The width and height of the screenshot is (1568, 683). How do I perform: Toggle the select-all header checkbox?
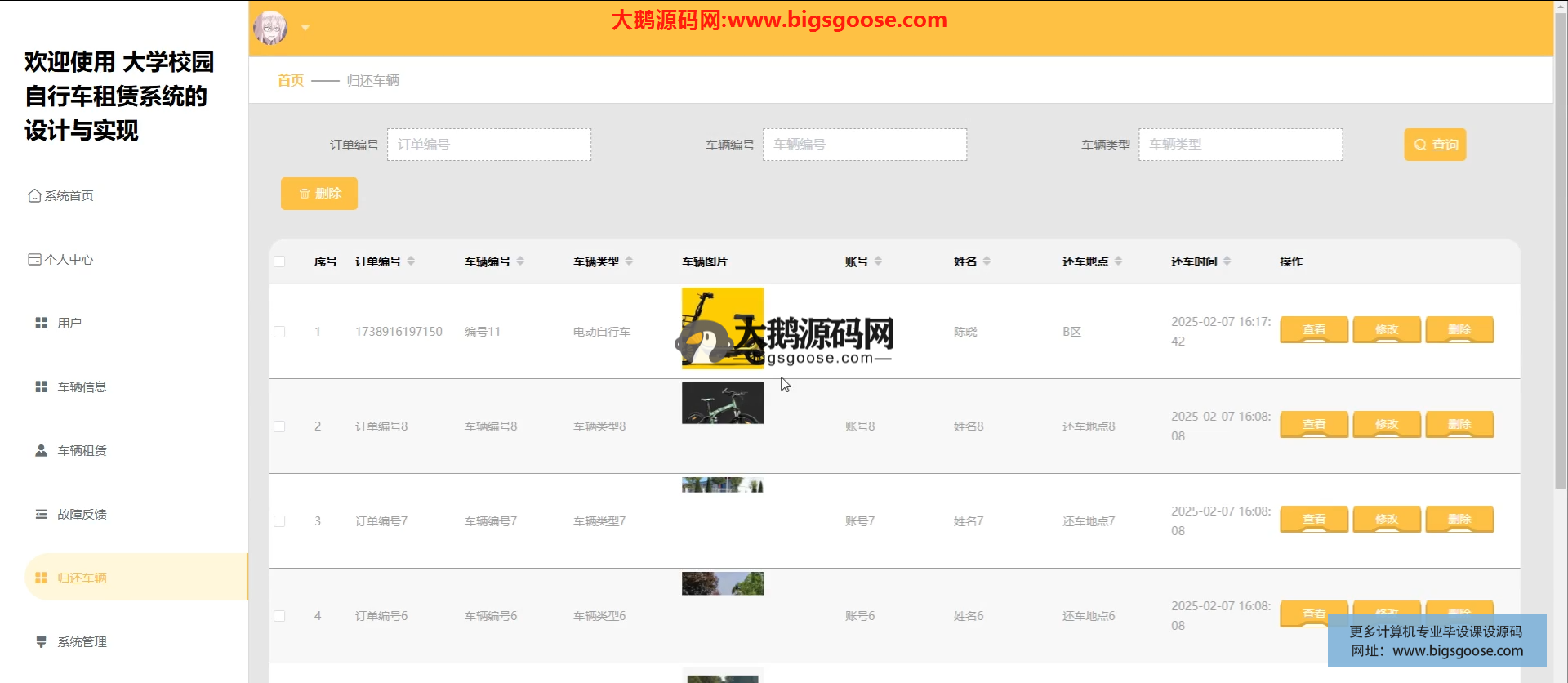click(279, 262)
